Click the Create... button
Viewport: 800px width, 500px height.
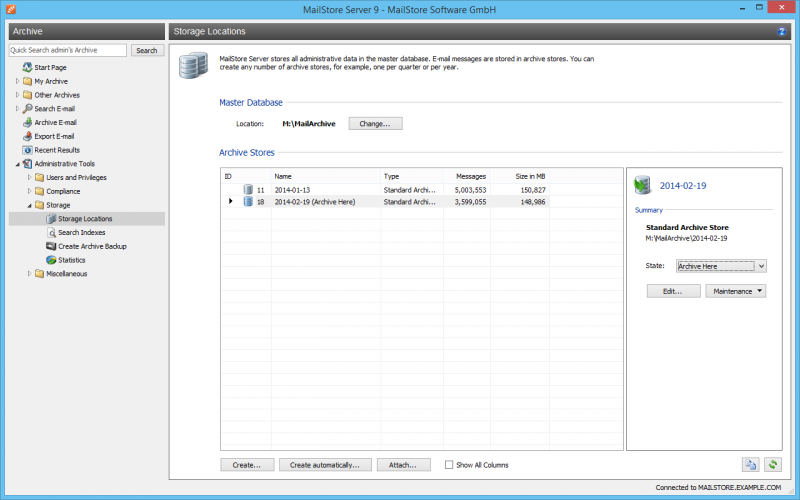click(247, 465)
